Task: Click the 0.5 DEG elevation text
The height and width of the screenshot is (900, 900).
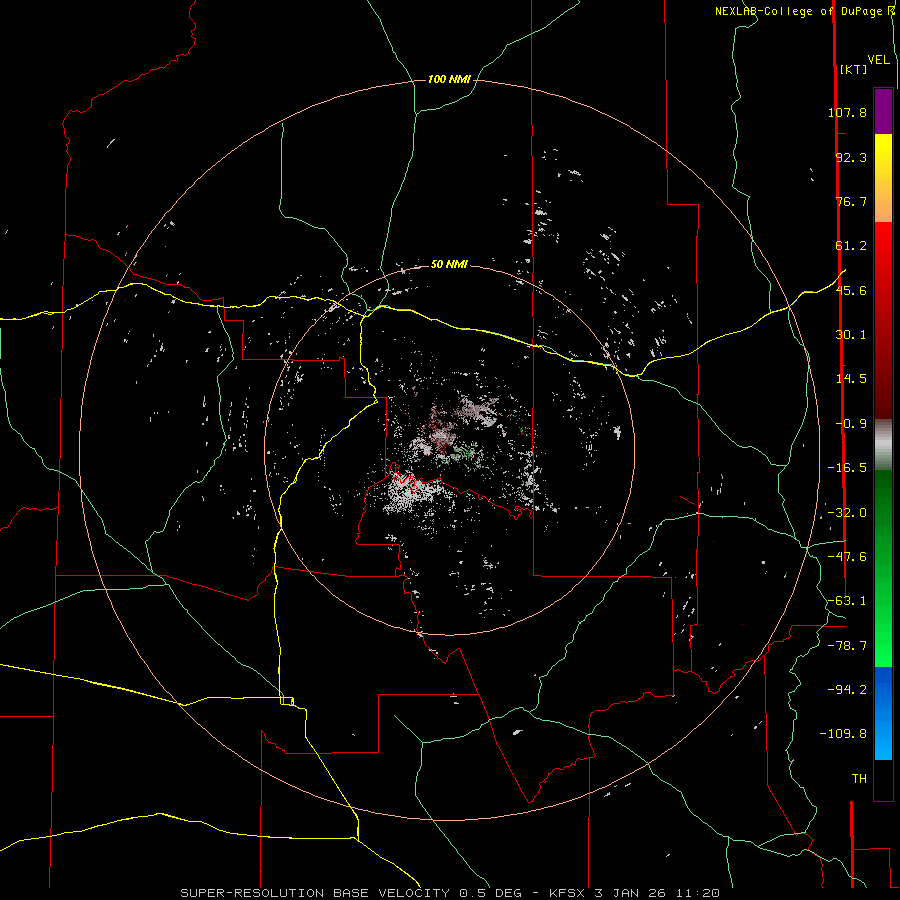Action: [x=490, y=893]
